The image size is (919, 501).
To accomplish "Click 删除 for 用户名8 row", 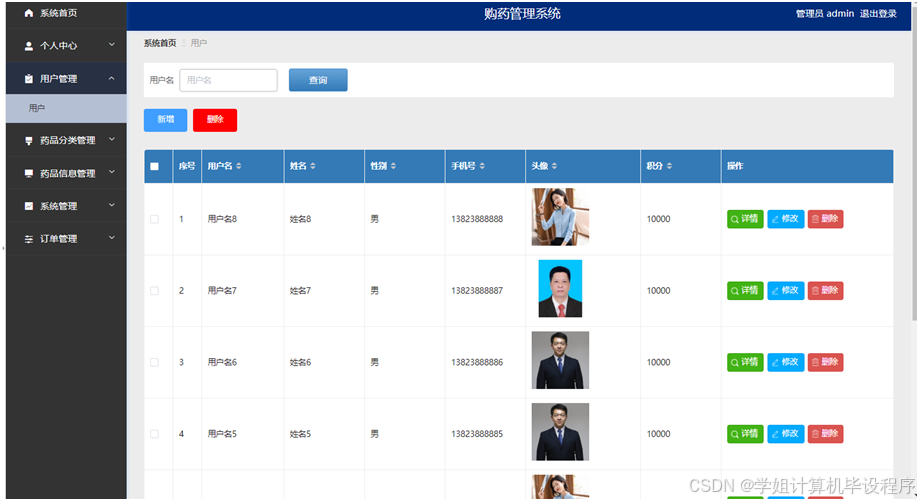I will pos(825,219).
